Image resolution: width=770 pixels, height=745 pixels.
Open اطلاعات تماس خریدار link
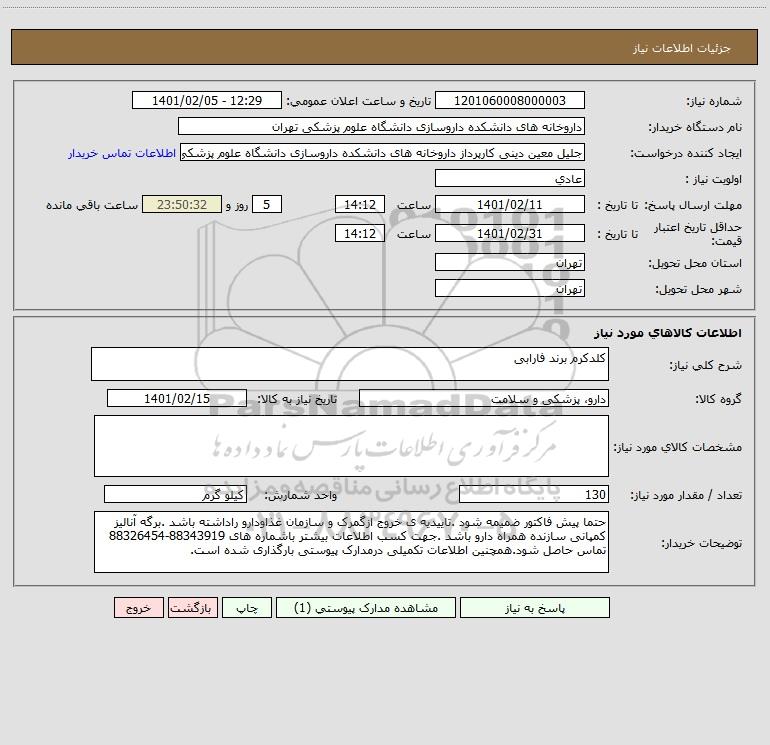122,153
